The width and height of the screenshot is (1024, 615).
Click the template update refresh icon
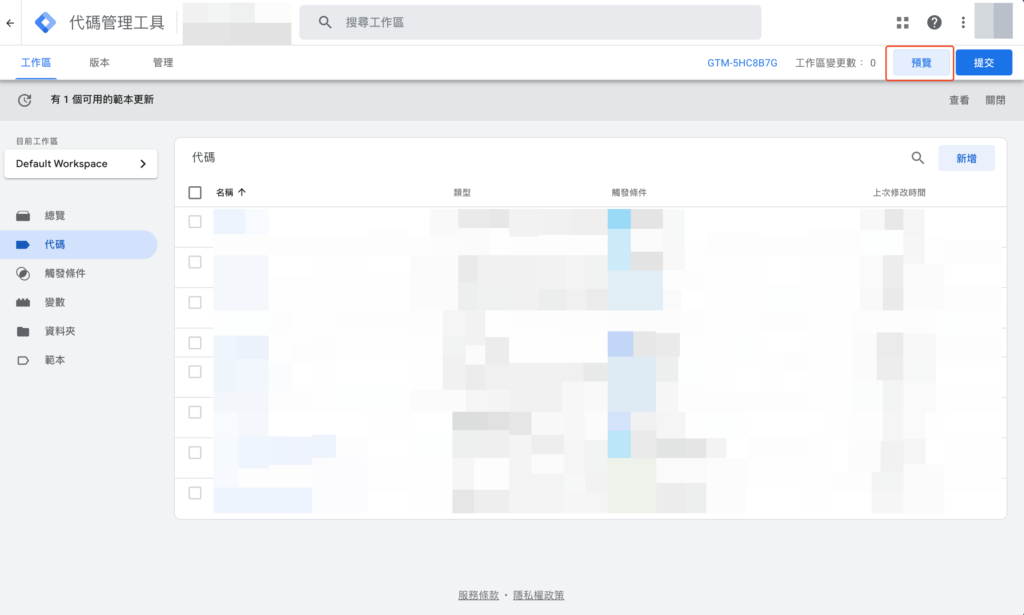25,100
